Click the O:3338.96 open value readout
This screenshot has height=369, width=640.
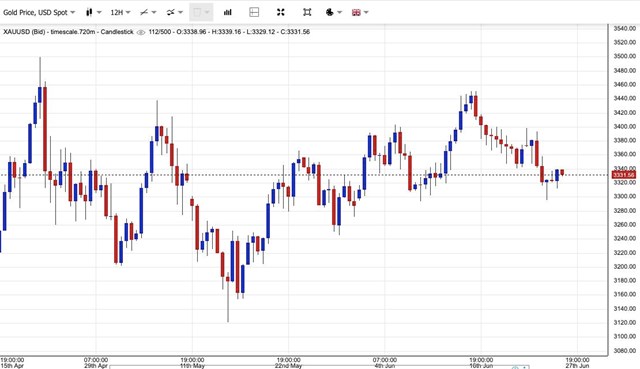click(x=191, y=32)
